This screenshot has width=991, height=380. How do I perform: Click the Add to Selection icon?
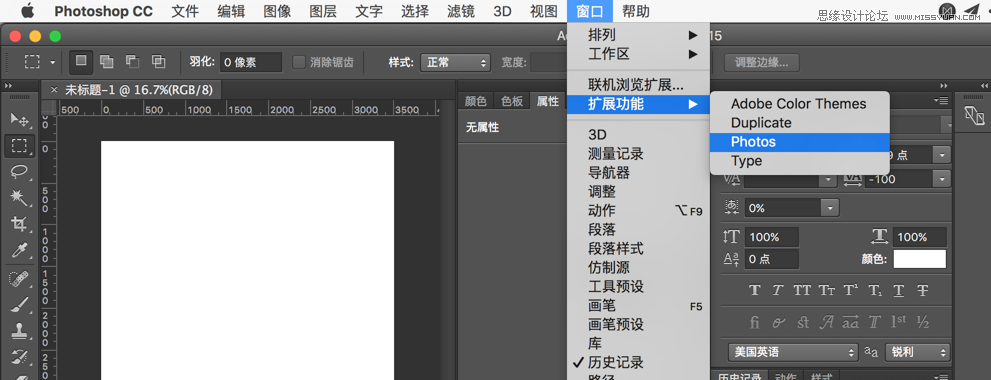[107, 62]
